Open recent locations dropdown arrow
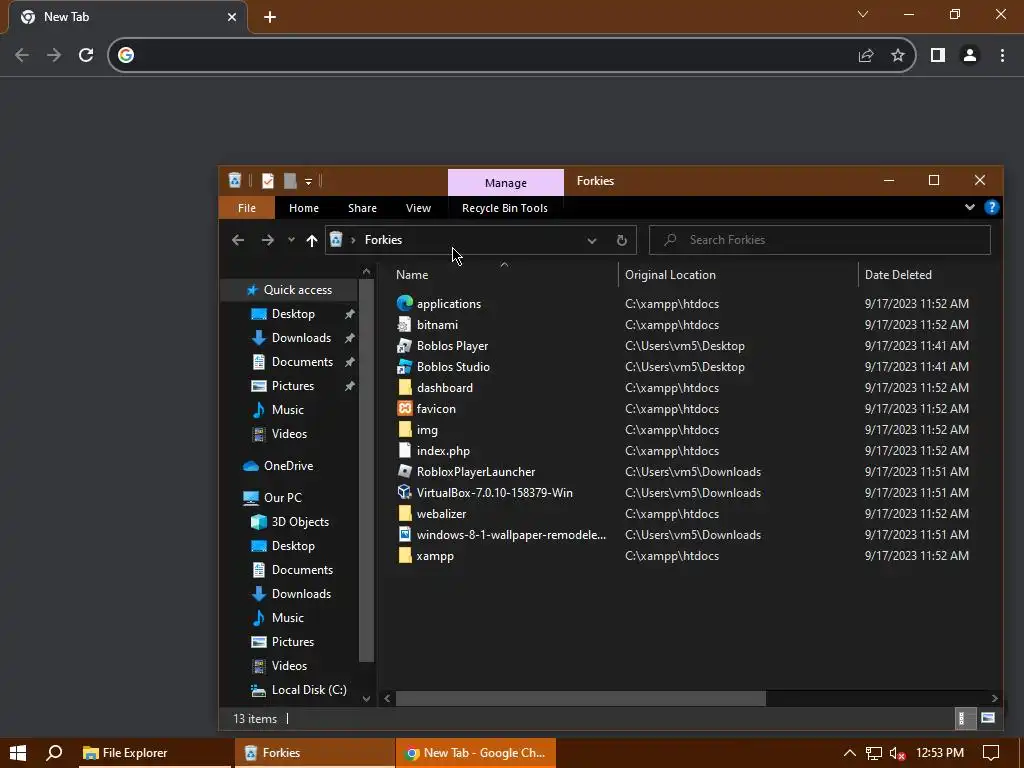 [x=291, y=240]
